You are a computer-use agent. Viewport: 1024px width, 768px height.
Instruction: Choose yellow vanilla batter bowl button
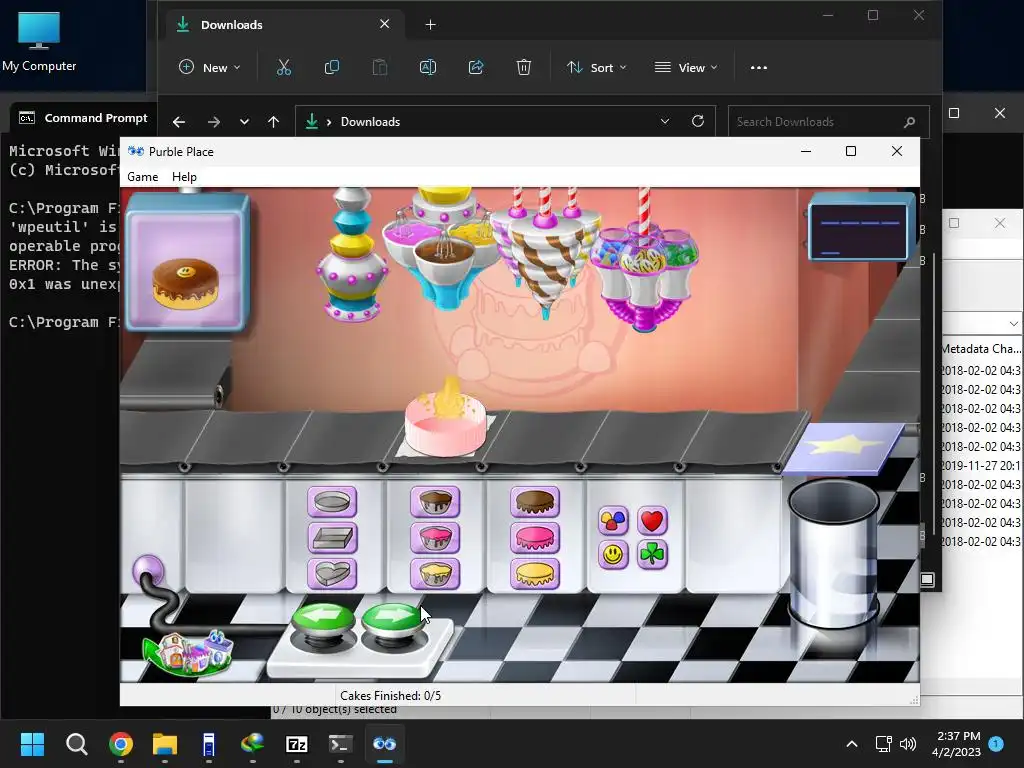coord(435,574)
